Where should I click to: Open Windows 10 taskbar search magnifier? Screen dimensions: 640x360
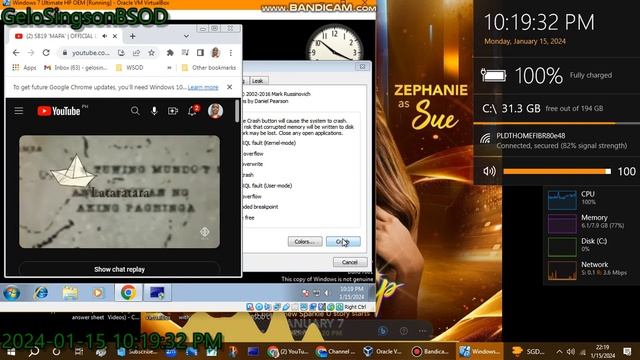pyautogui.click(x=34, y=351)
